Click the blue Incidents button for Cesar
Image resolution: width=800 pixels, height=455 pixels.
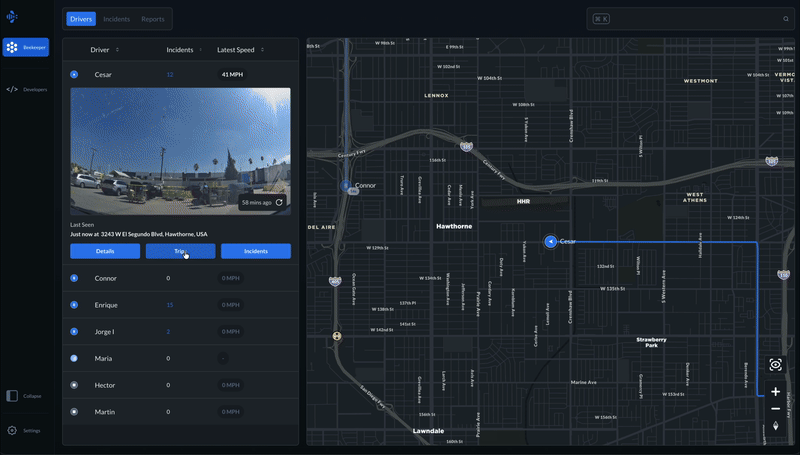point(255,251)
